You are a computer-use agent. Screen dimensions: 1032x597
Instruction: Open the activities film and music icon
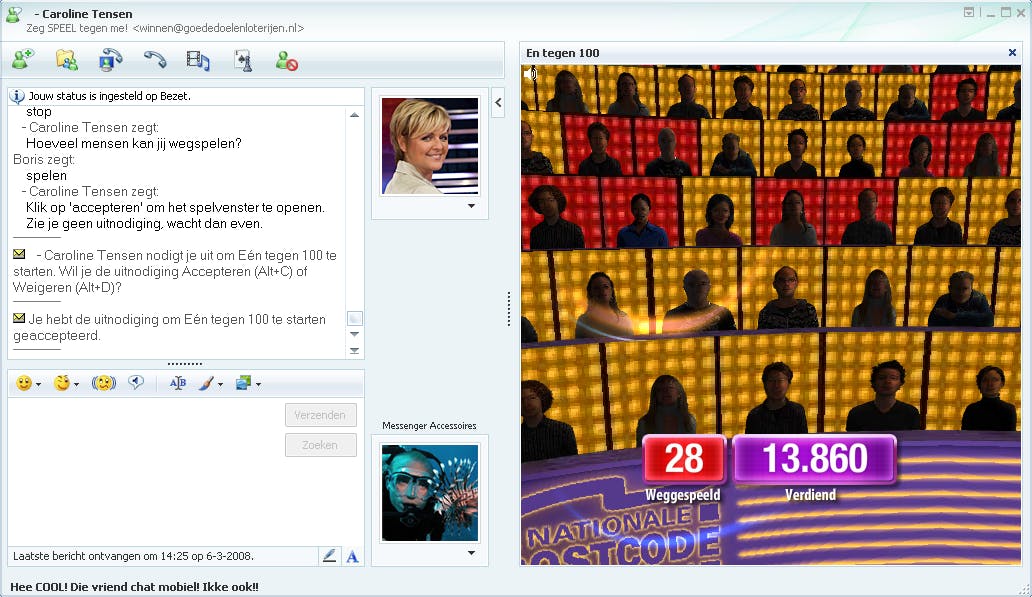198,61
